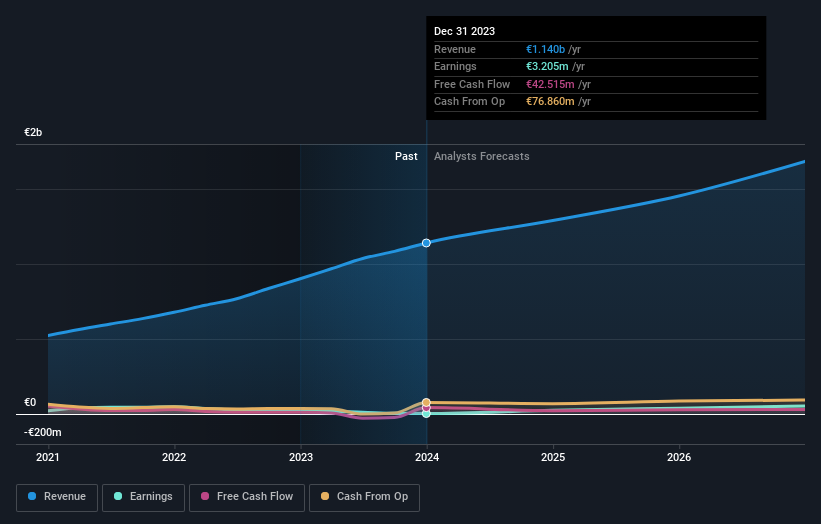This screenshot has width=821, height=524.
Task: Click the 2023 x-axis label
Action: [x=301, y=457]
